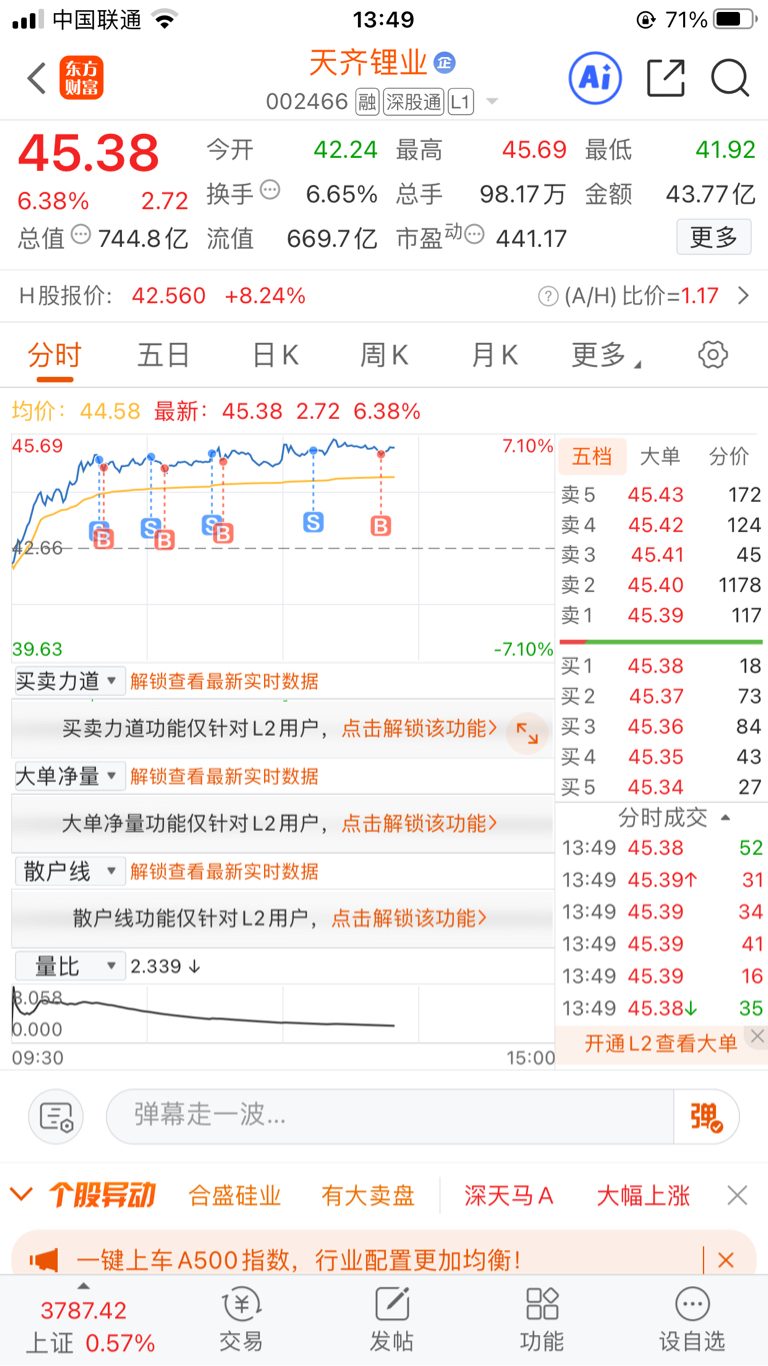Open the 发帖 post icon
Viewport: 768px width, 1366px height.
pyautogui.click(x=392, y=1320)
